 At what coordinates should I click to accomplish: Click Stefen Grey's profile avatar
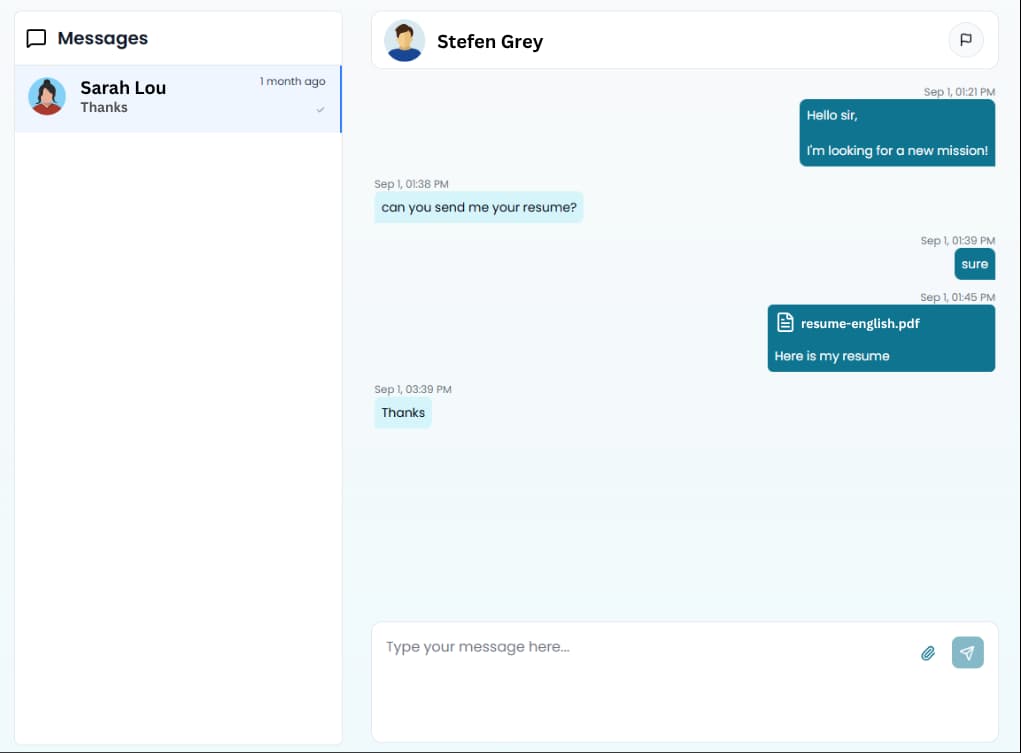pos(404,40)
